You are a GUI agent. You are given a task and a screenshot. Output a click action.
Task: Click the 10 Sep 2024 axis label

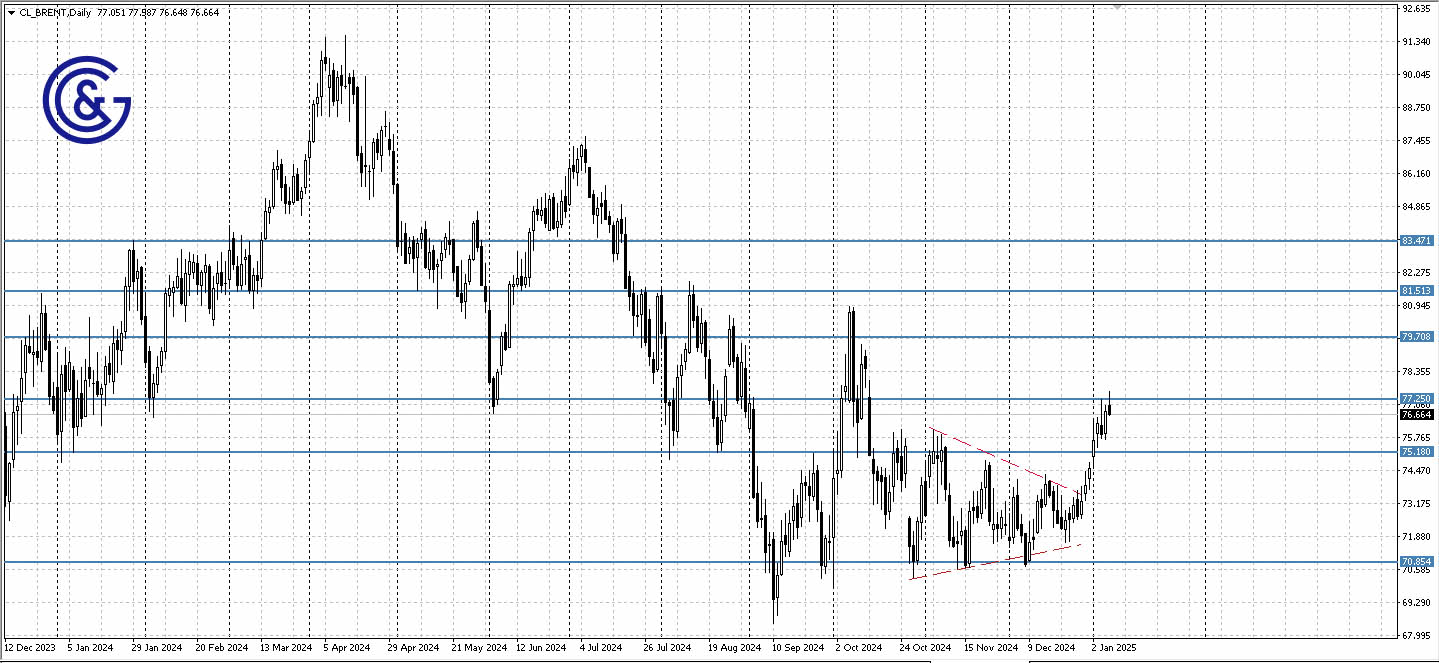800,648
